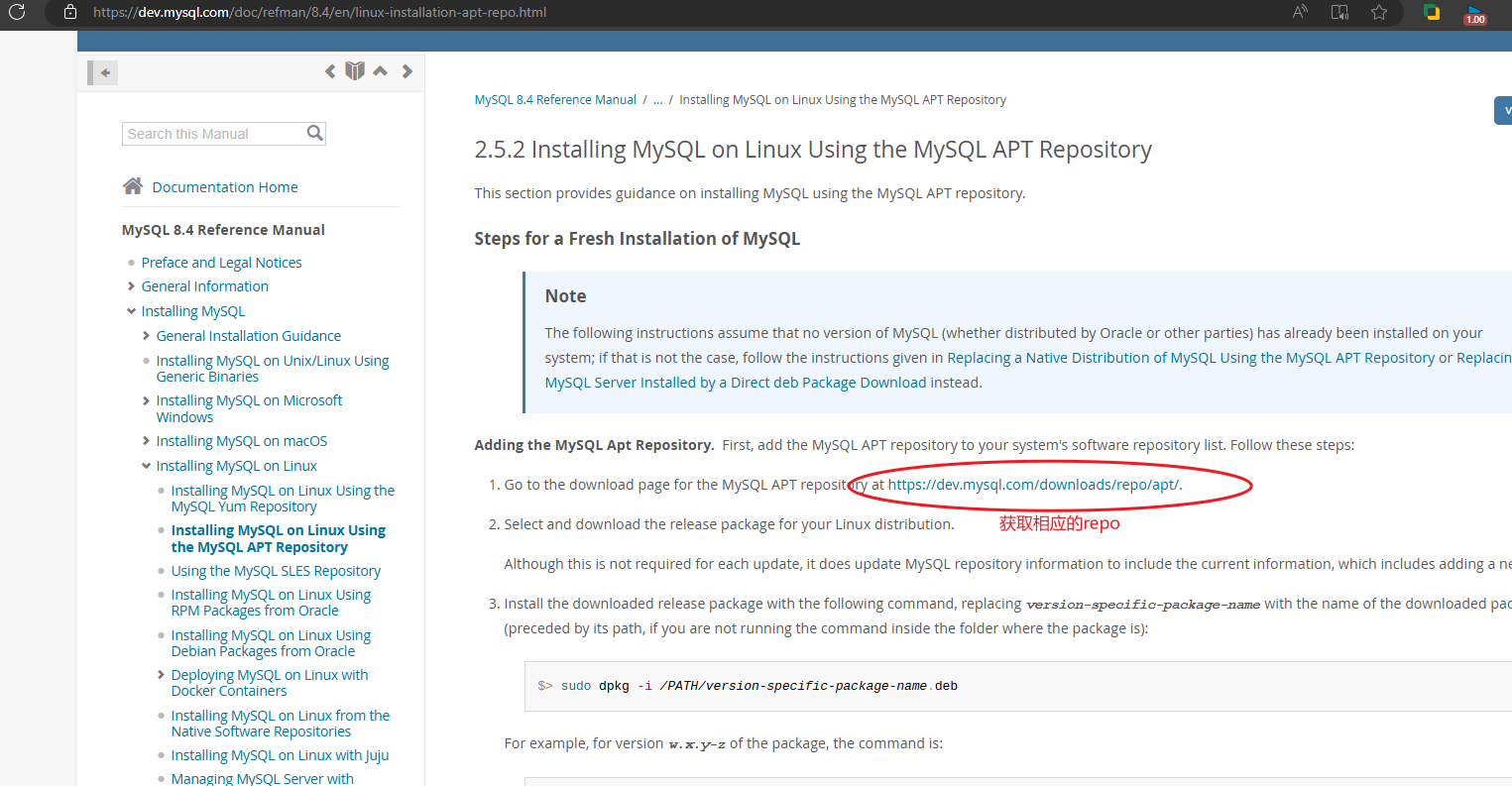
Task: Open the MySQL 8.4 Reference Manual heading link
Action: coord(223,230)
